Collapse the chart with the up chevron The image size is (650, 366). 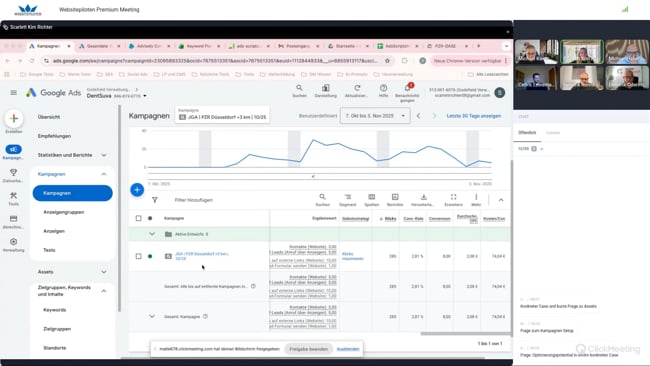click(501, 200)
